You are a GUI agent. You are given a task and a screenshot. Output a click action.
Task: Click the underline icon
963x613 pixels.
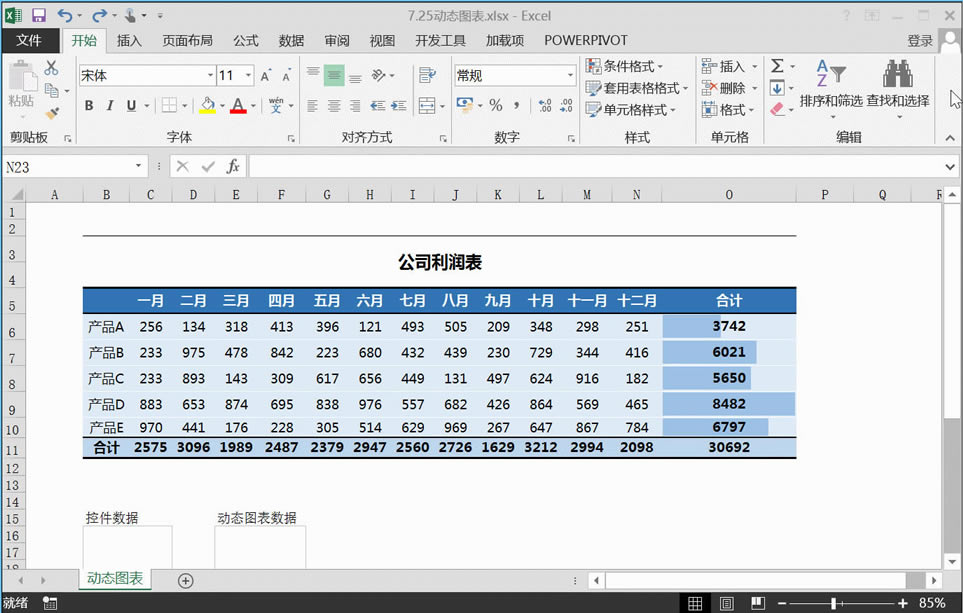pyautogui.click(x=130, y=104)
